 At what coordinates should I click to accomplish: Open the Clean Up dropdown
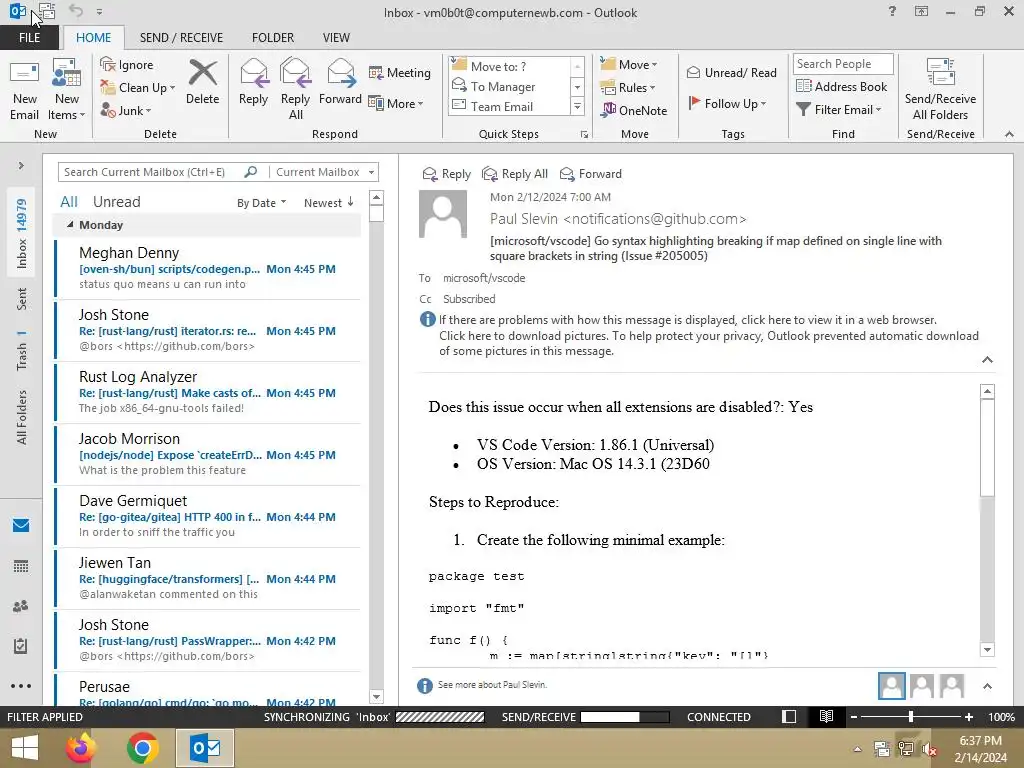tap(138, 88)
